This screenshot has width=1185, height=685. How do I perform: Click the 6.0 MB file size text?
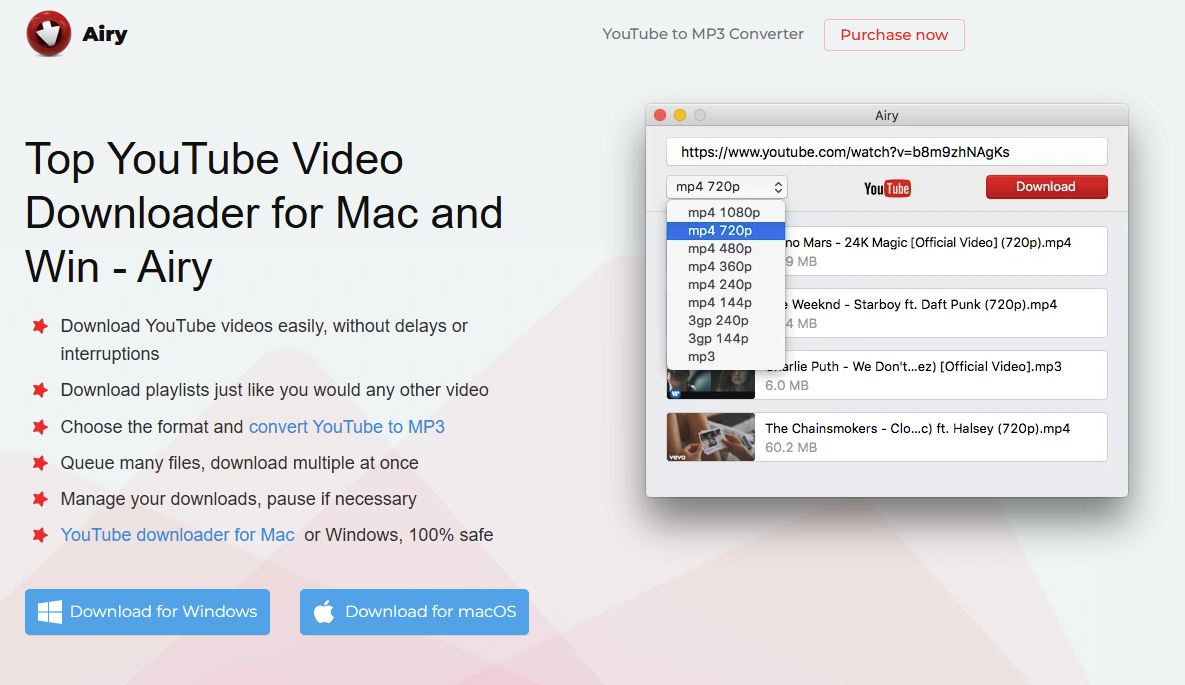click(x=787, y=386)
